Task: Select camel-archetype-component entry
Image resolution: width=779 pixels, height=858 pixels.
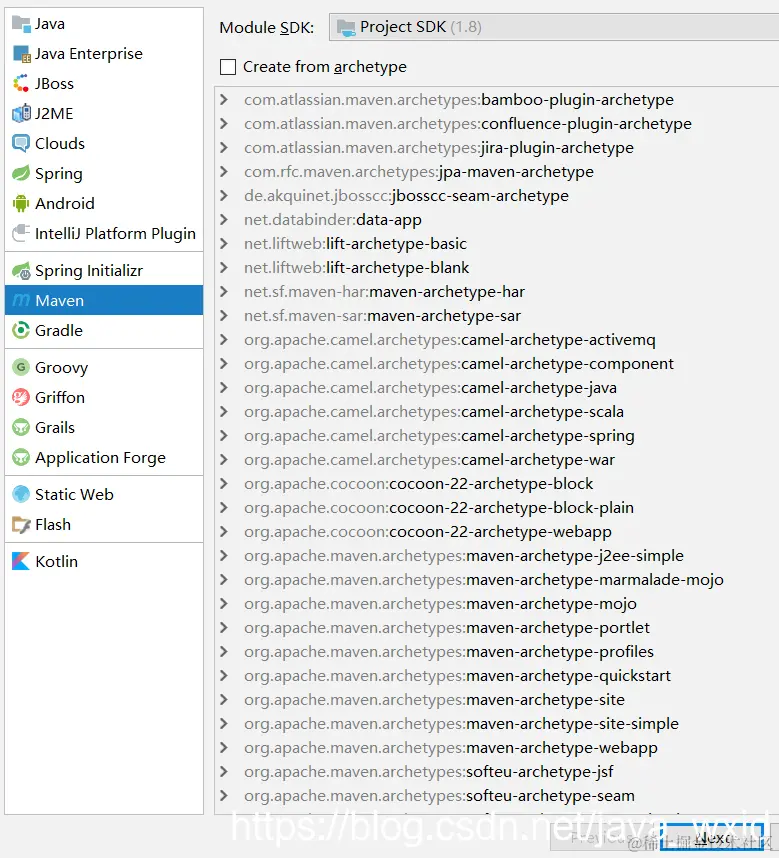Action: tap(458, 364)
